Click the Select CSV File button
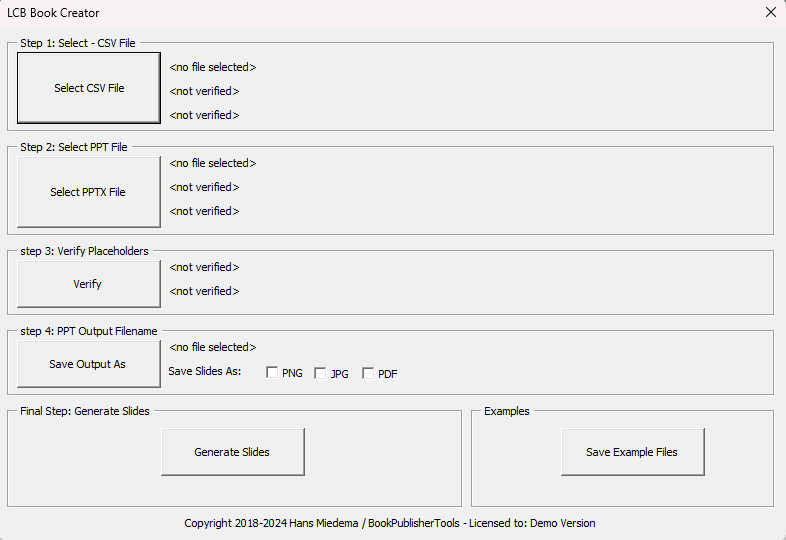786x540 pixels. point(89,88)
